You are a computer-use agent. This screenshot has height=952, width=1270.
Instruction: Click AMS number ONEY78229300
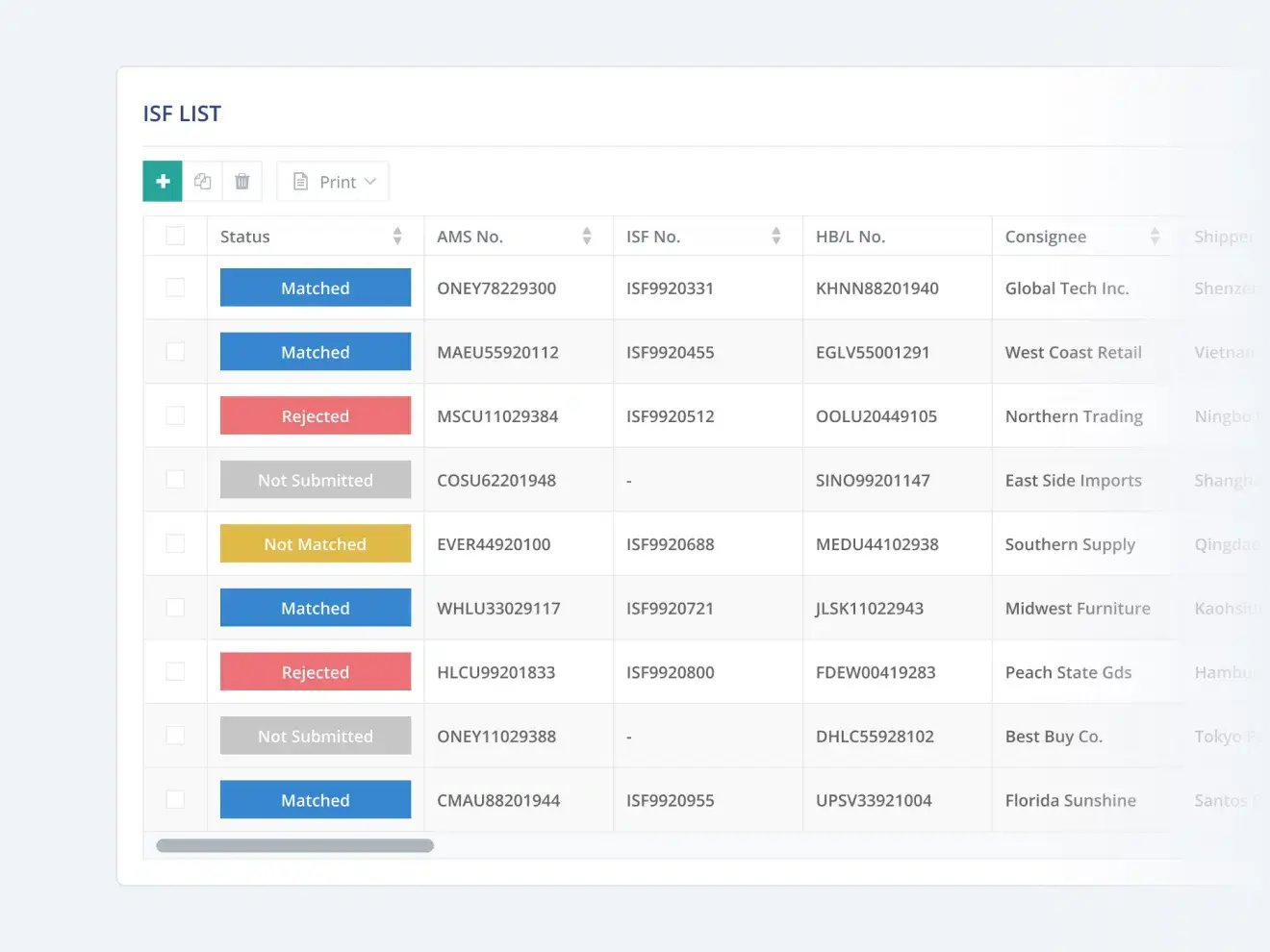(x=496, y=288)
